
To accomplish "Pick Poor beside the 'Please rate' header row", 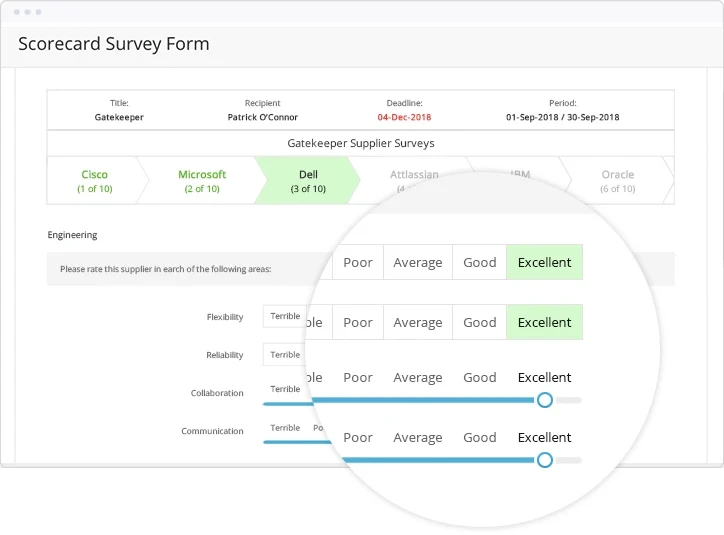I will point(358,262).
